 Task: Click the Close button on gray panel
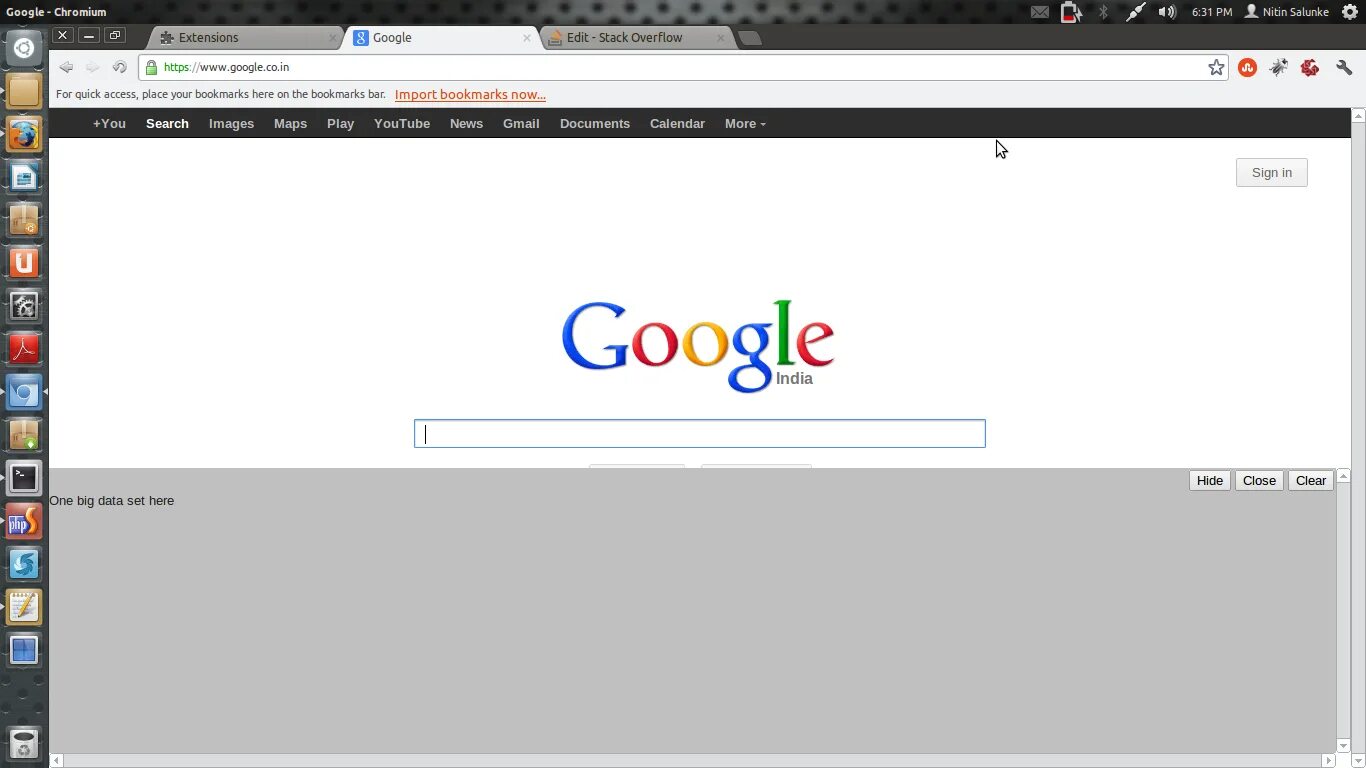(1259, 481)
